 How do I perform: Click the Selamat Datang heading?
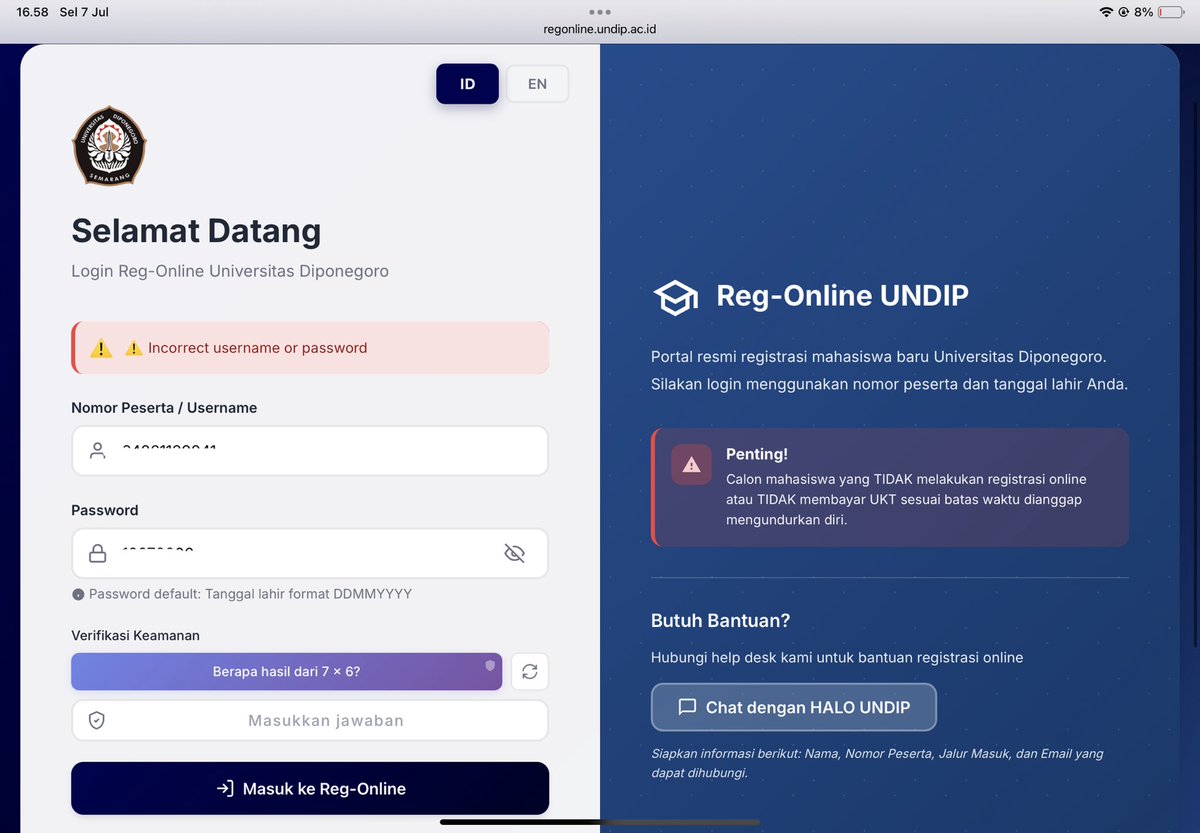click(196, 231)
